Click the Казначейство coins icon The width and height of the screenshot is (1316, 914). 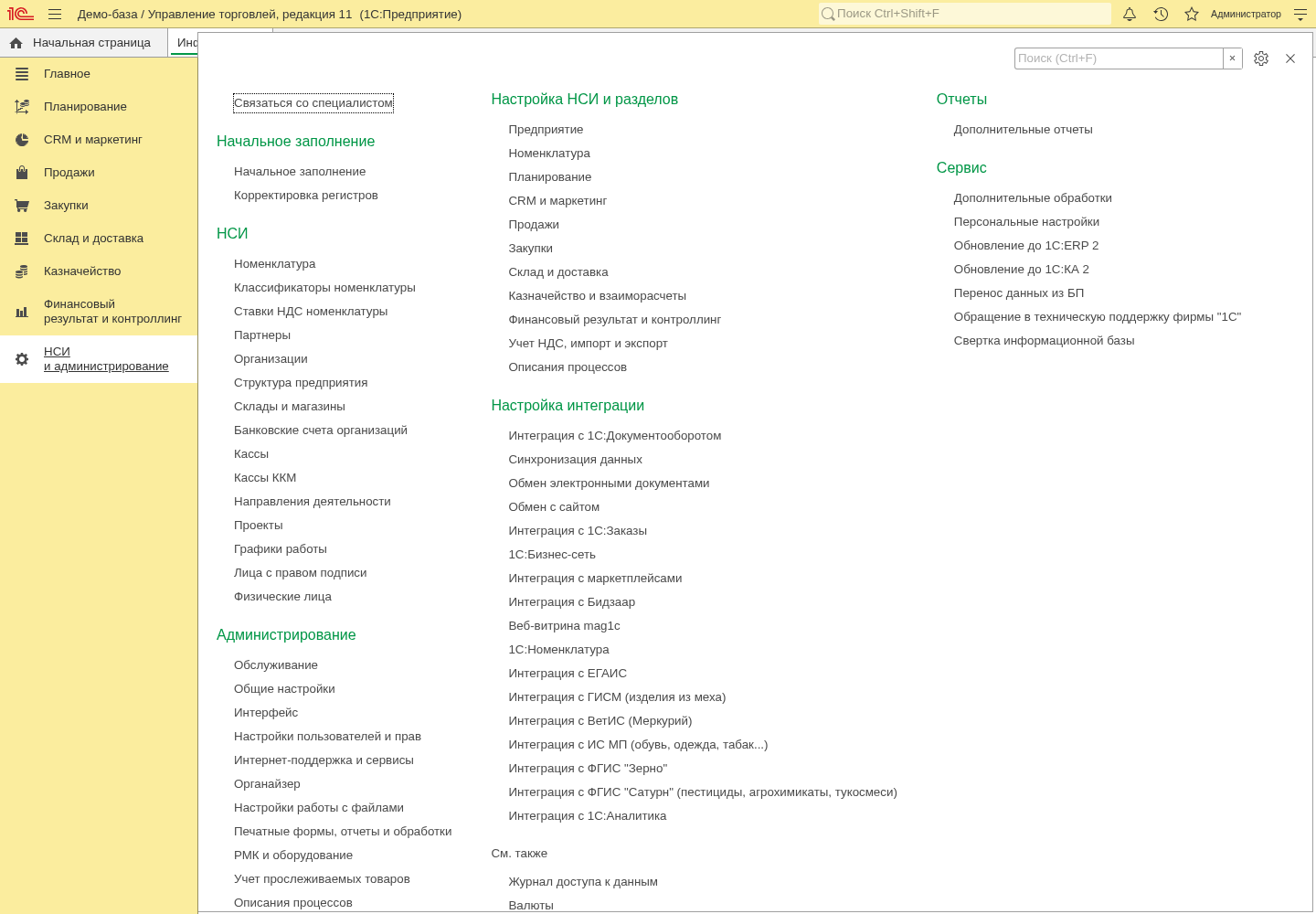coord(22,271)
